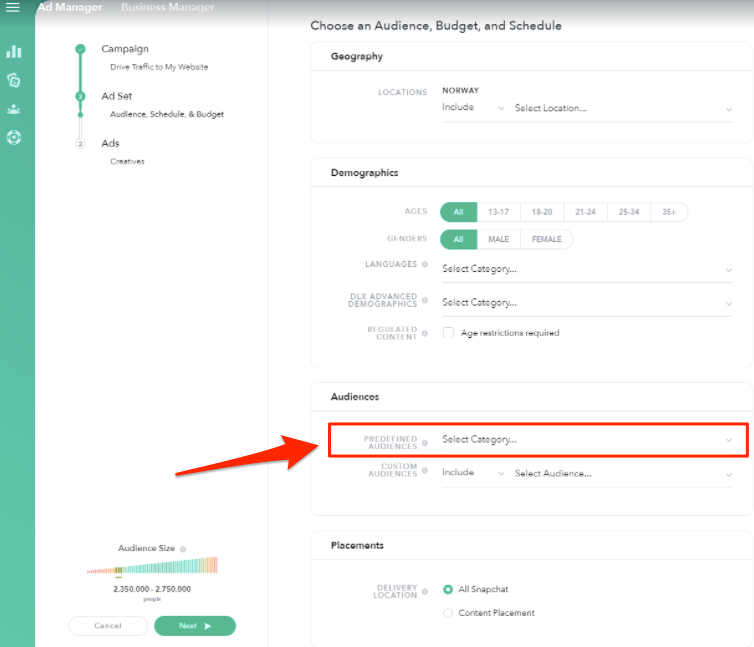This screenshot has height=647, width=754.
Task: Open the Include dropdown for Custom Audiences
Action: pos(473,473)
